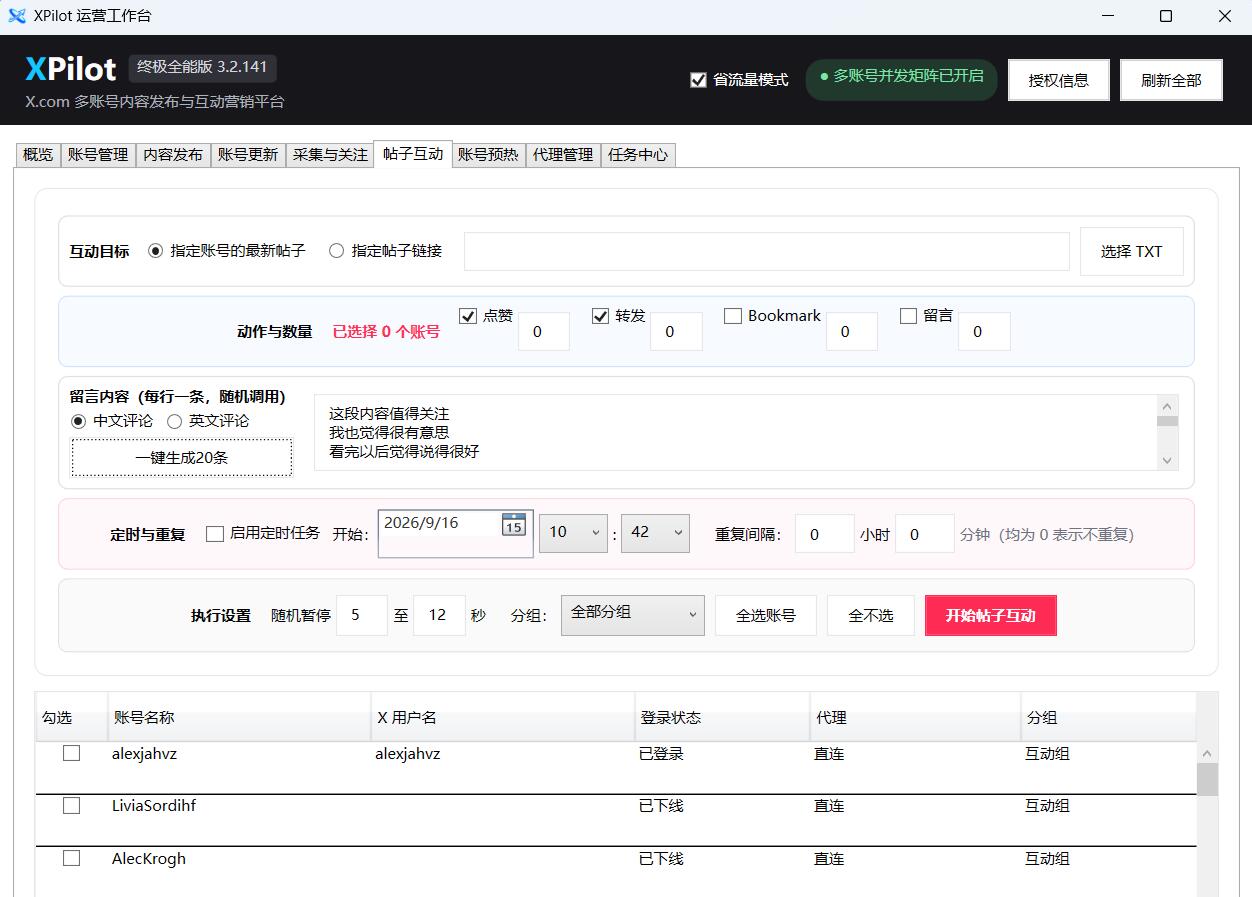Switch to the 采集与关注 tab
Screen dimensions: 1252x897
tap(330, 155)
